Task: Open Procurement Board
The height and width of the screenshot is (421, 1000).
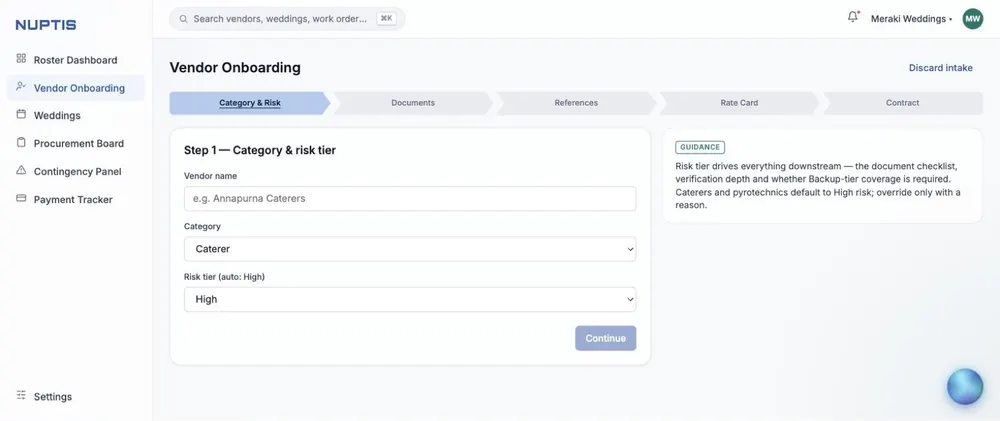Action: [75, 144]
